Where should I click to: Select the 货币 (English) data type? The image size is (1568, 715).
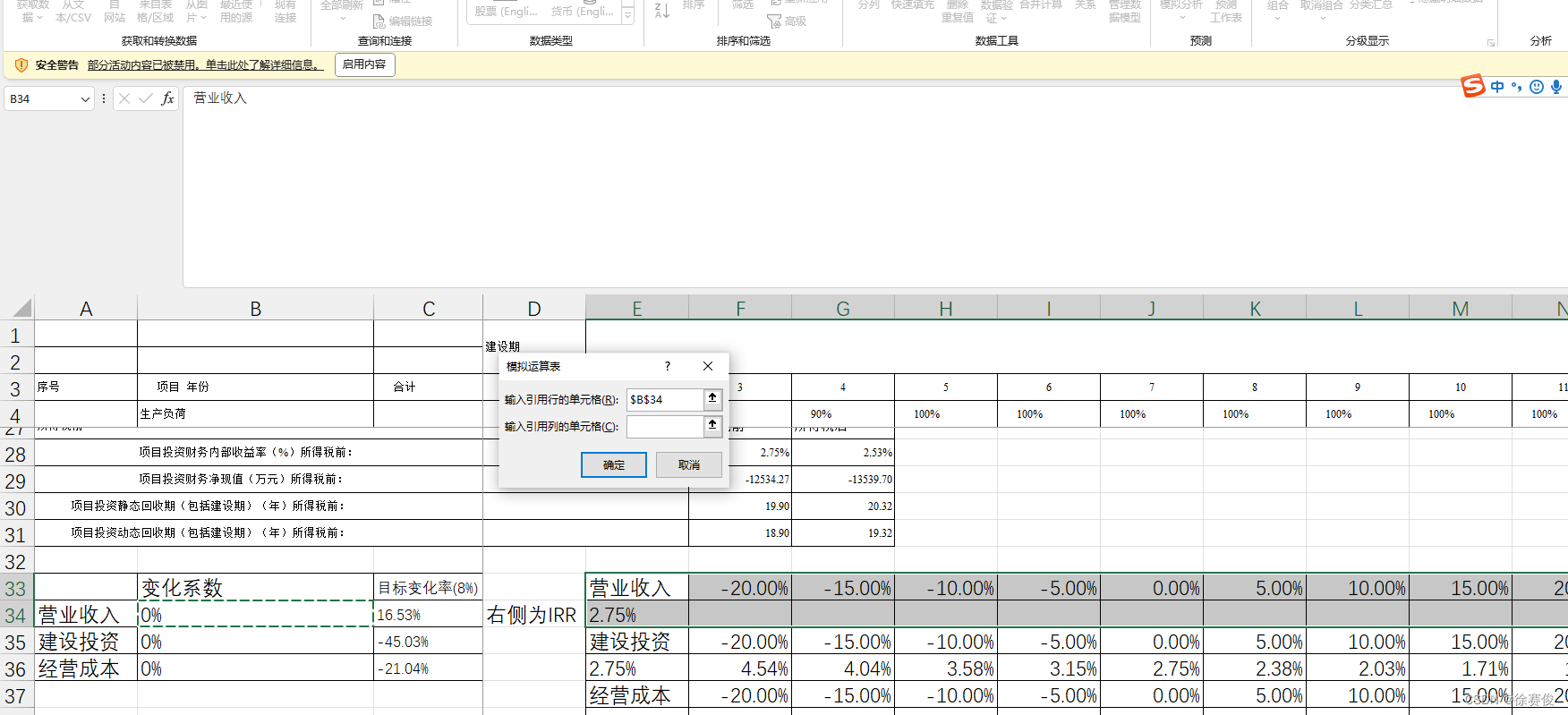tap(583, 12)
